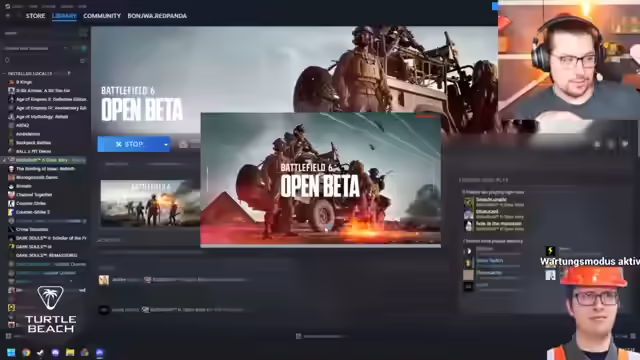Launch Google Chrome from the taskbar

tap(26, 352)
